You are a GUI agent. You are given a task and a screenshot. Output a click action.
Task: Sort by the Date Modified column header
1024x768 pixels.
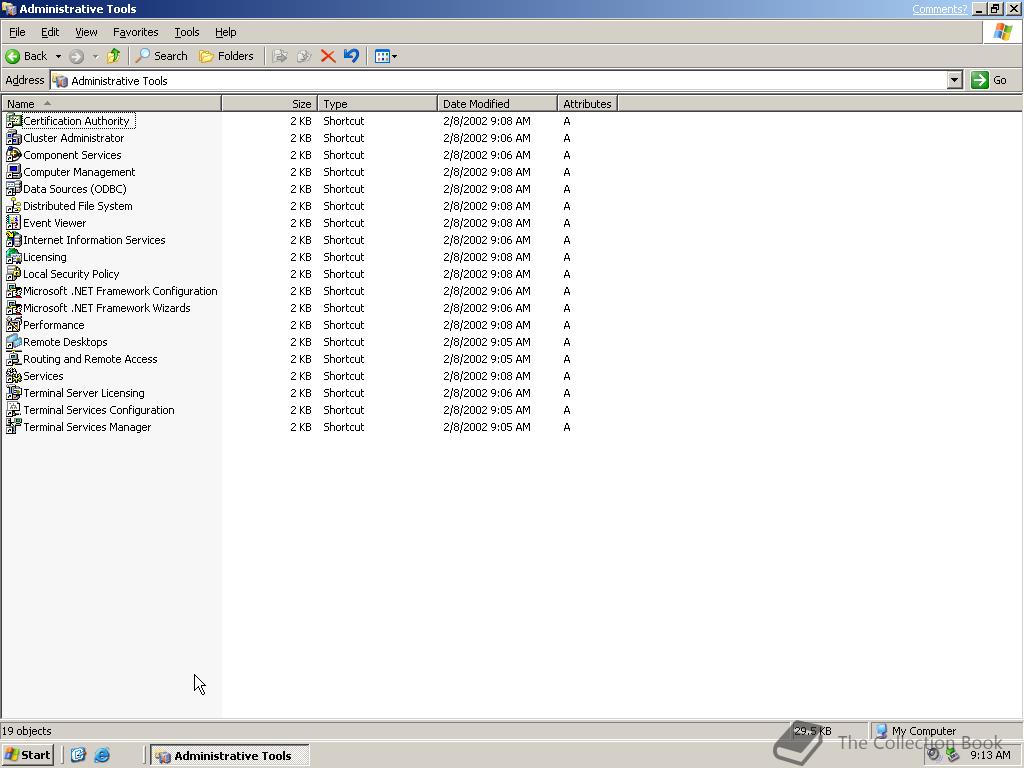pyautogui.click(x=498, y=104)
